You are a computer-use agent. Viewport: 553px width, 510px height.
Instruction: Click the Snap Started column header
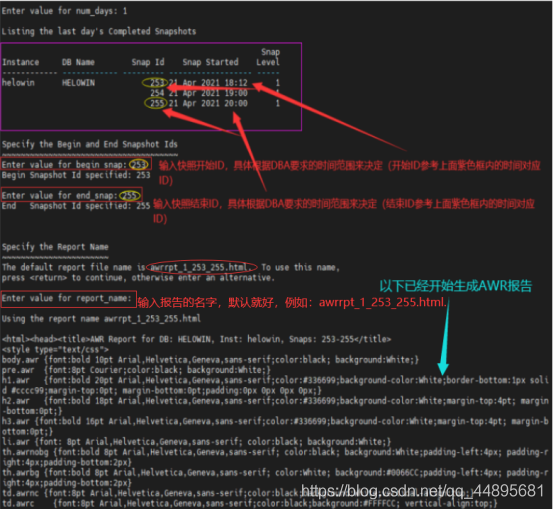click(x=210, y=62)
